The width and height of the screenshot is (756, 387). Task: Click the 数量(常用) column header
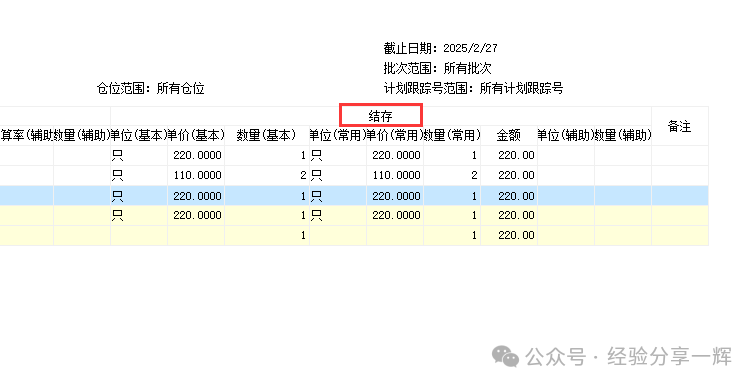pyautogui.click(x=452, y=135)
